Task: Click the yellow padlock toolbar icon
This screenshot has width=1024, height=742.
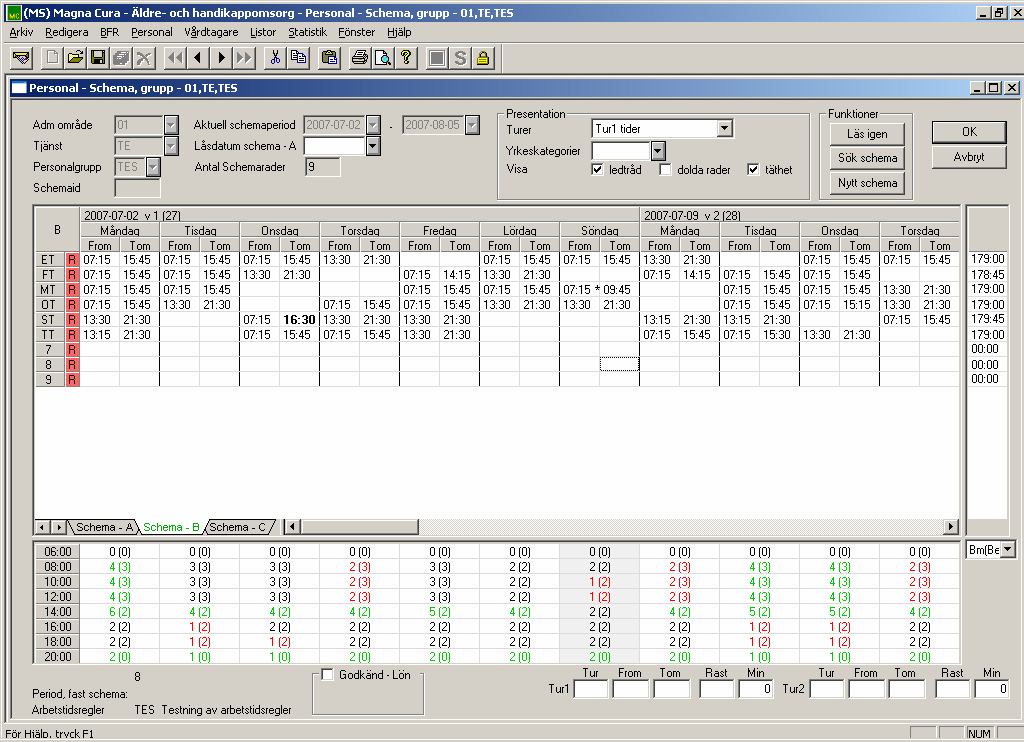Action: pyautogui.click(x=483, y=58)
